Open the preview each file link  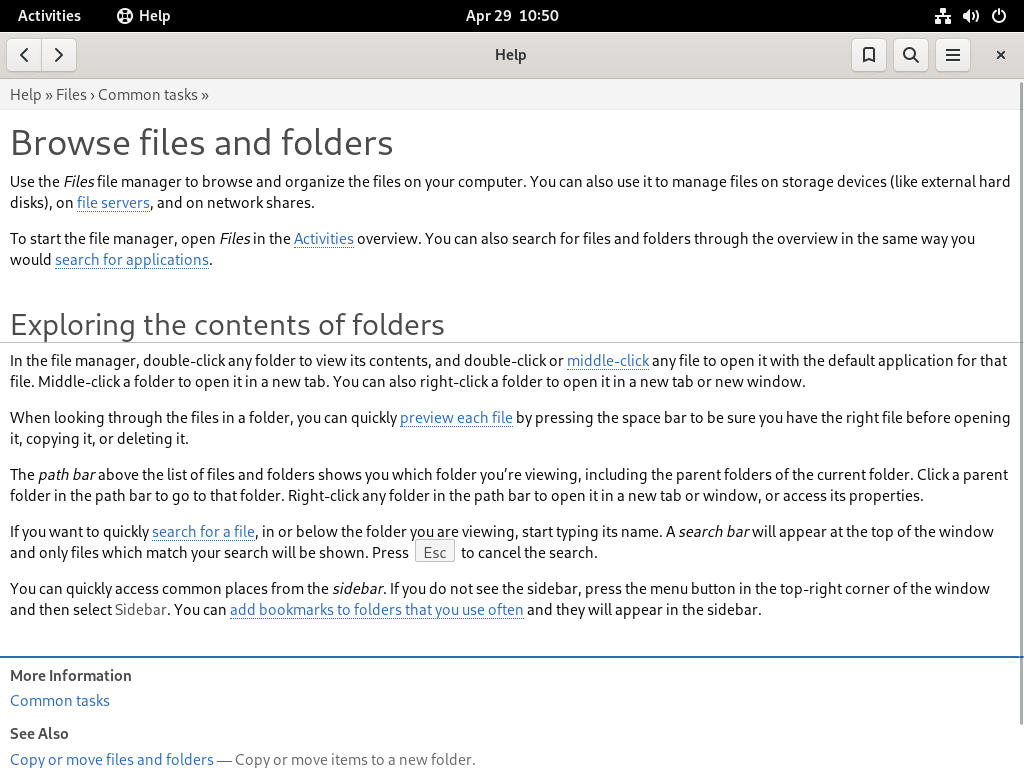tap(456, 418)
